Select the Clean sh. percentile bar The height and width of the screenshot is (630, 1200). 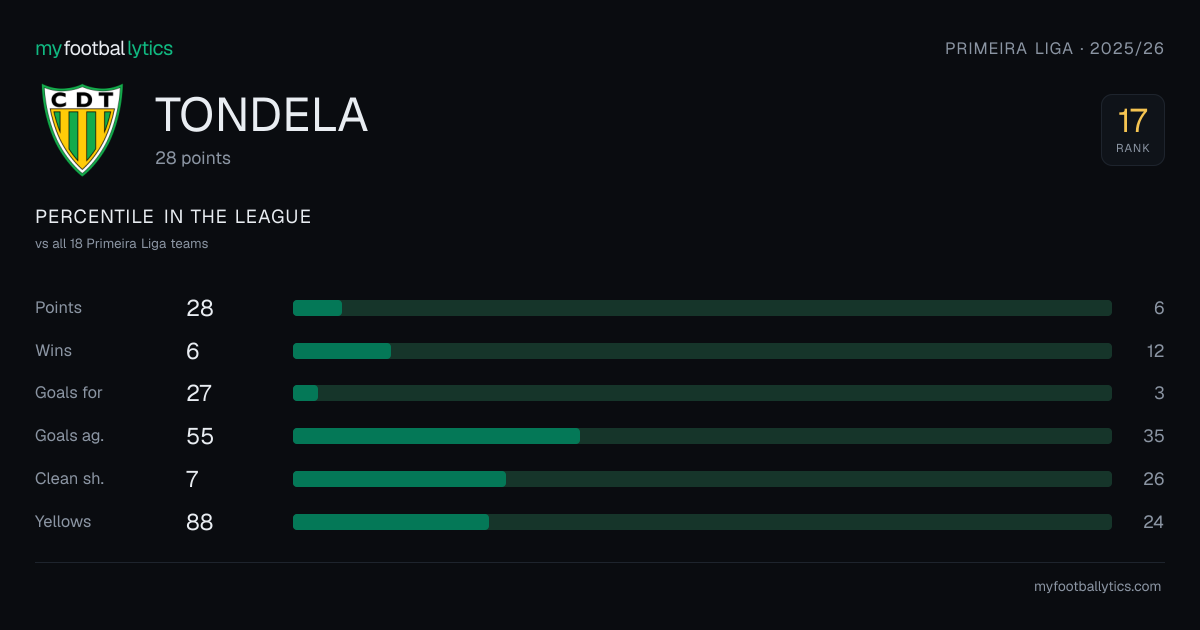coord(702,479)
